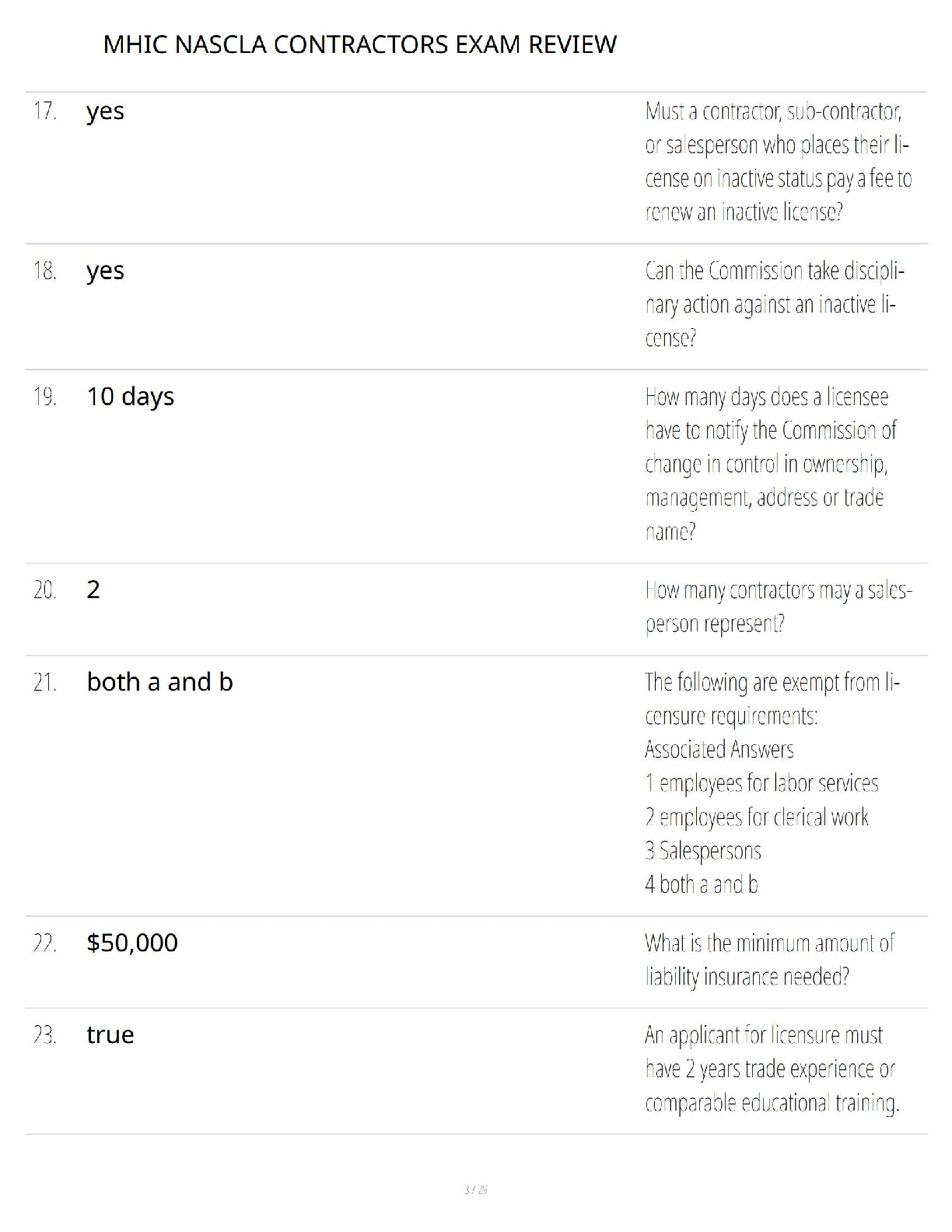952x1232 pixels.
Task: Click the "true" answer for item 23
Action: point(110,1034)
